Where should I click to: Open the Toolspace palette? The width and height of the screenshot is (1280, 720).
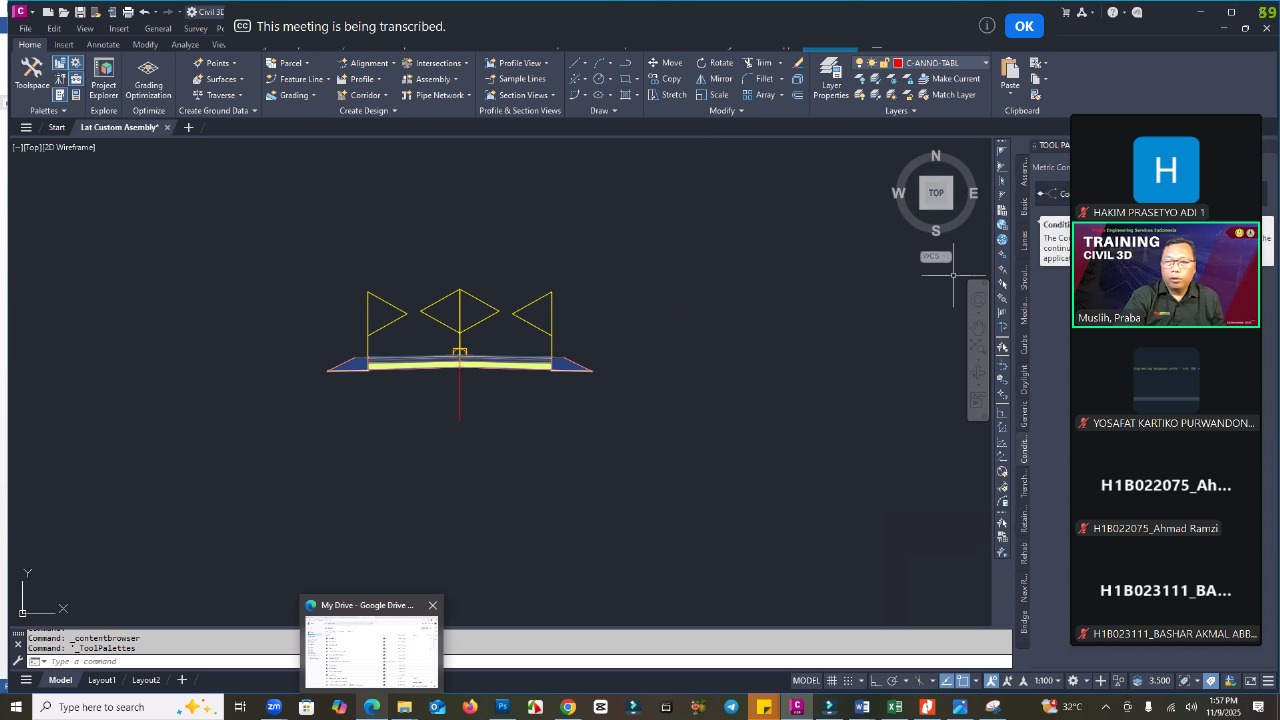31,73
